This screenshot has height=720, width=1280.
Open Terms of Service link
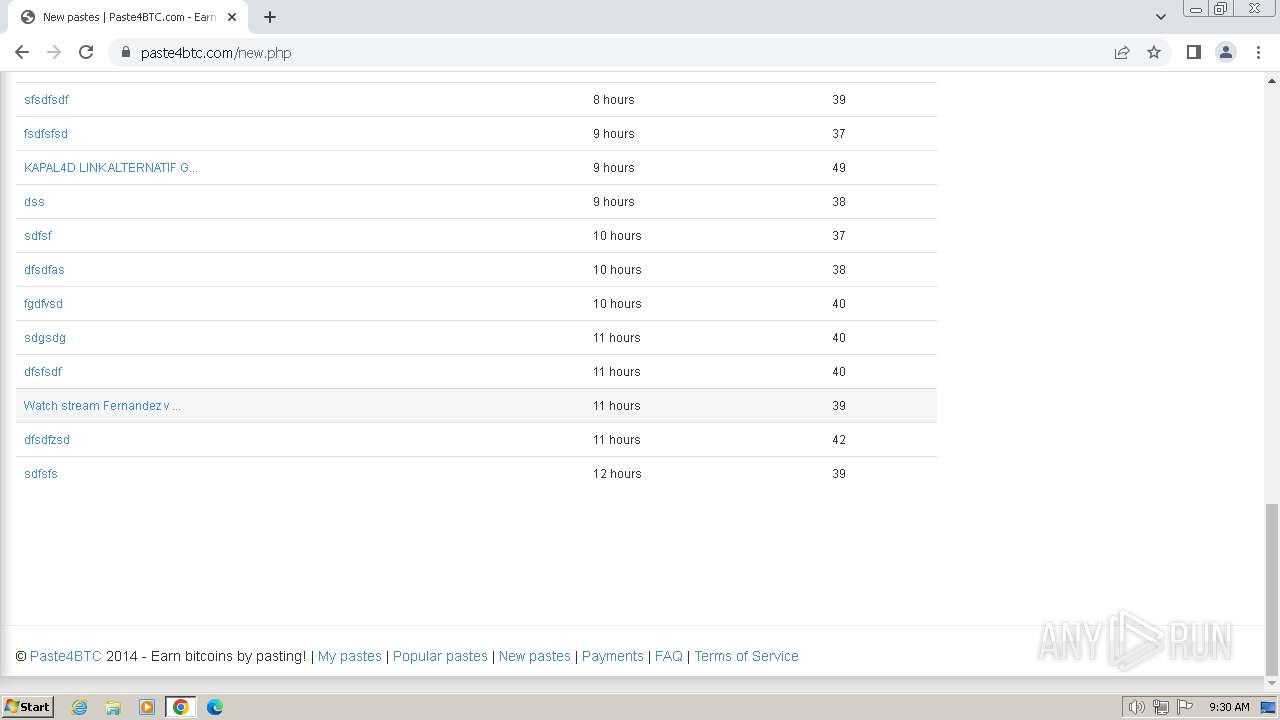click(x=746, y=656)
